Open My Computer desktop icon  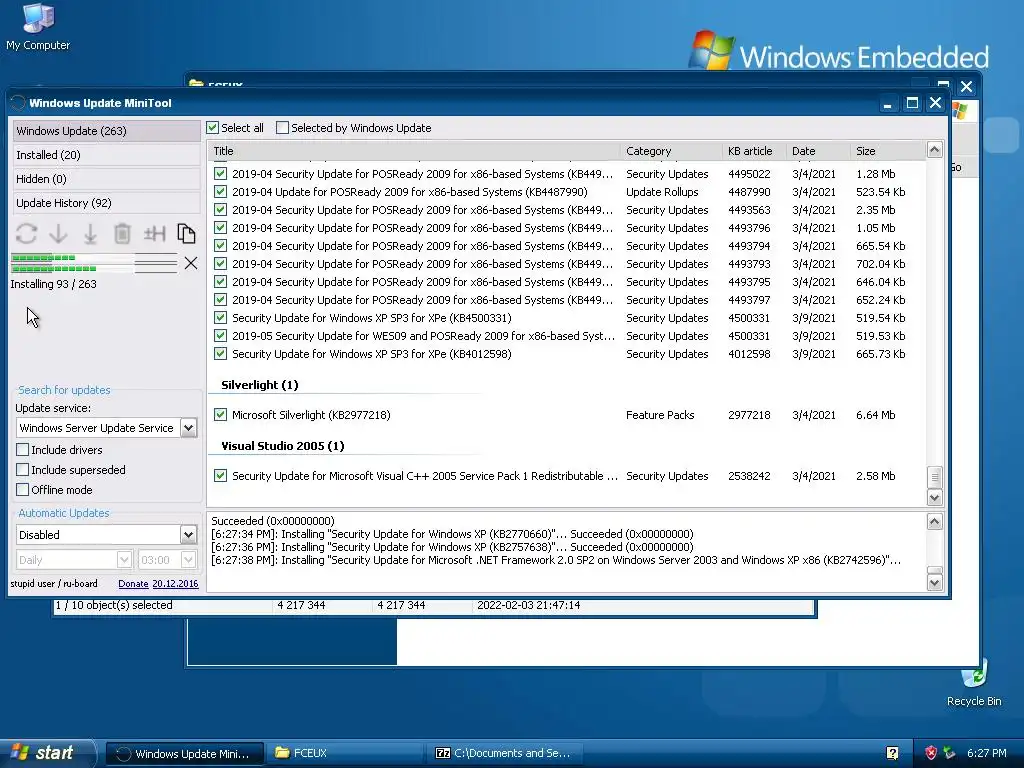[x=38, y=26]
